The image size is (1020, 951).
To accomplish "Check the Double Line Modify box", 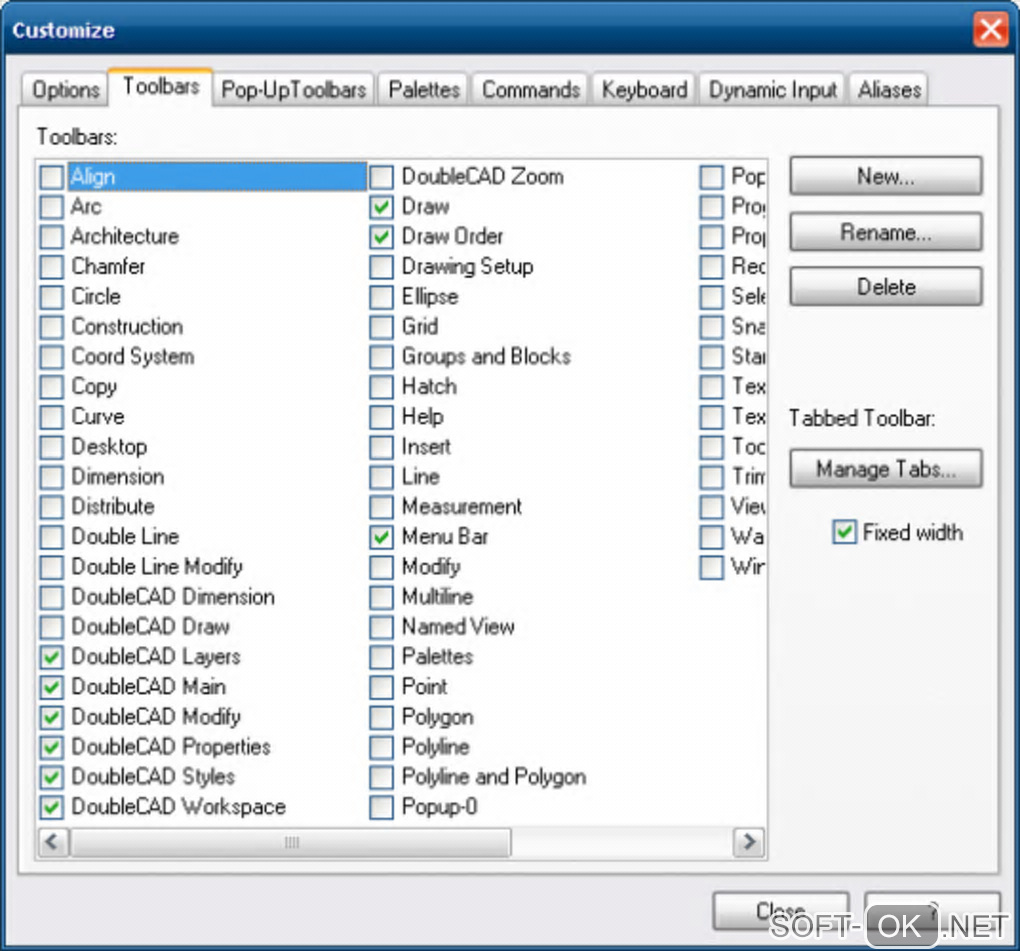I will click(51, 567).
